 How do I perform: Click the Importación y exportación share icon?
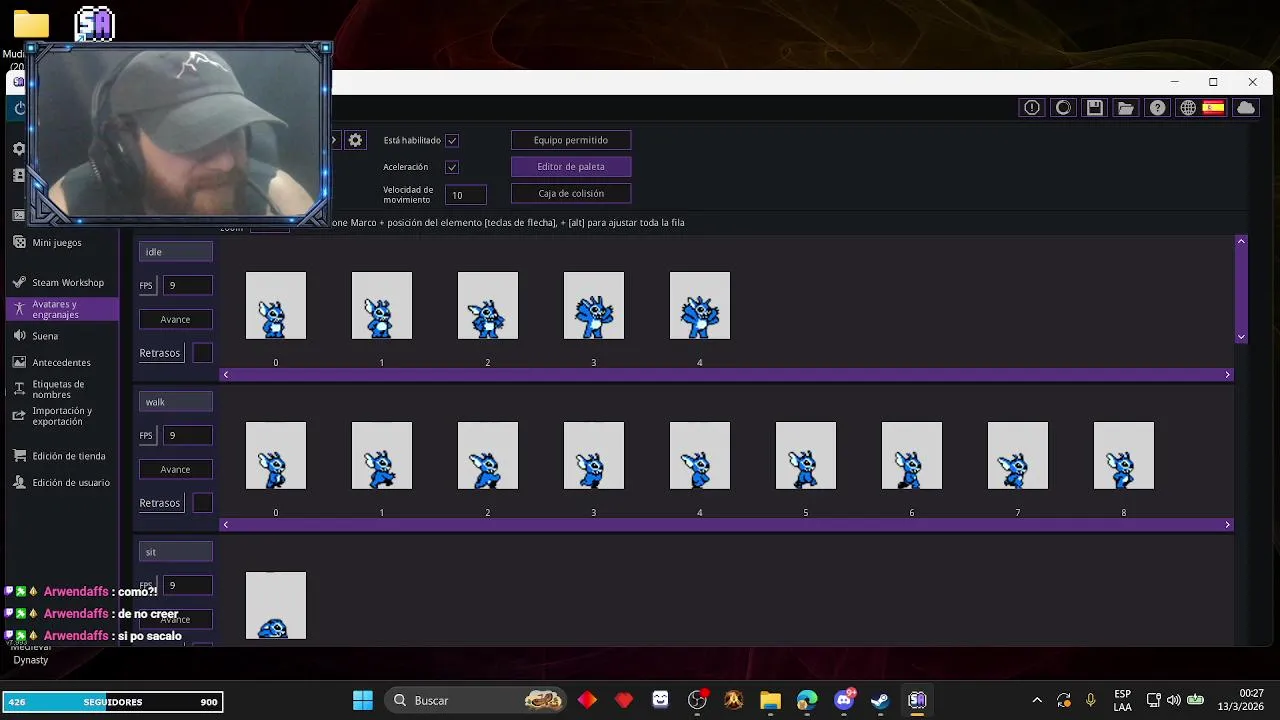[x=19, y=415]
